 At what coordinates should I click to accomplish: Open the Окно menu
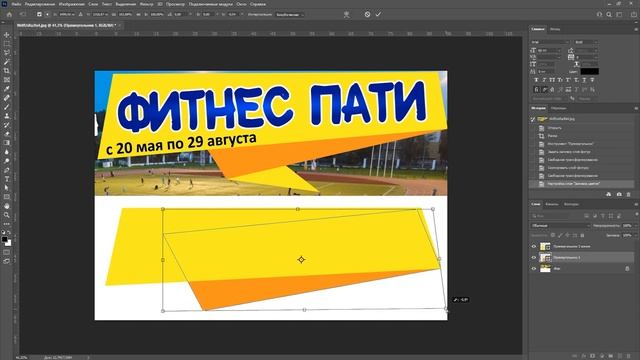[241, 4]
